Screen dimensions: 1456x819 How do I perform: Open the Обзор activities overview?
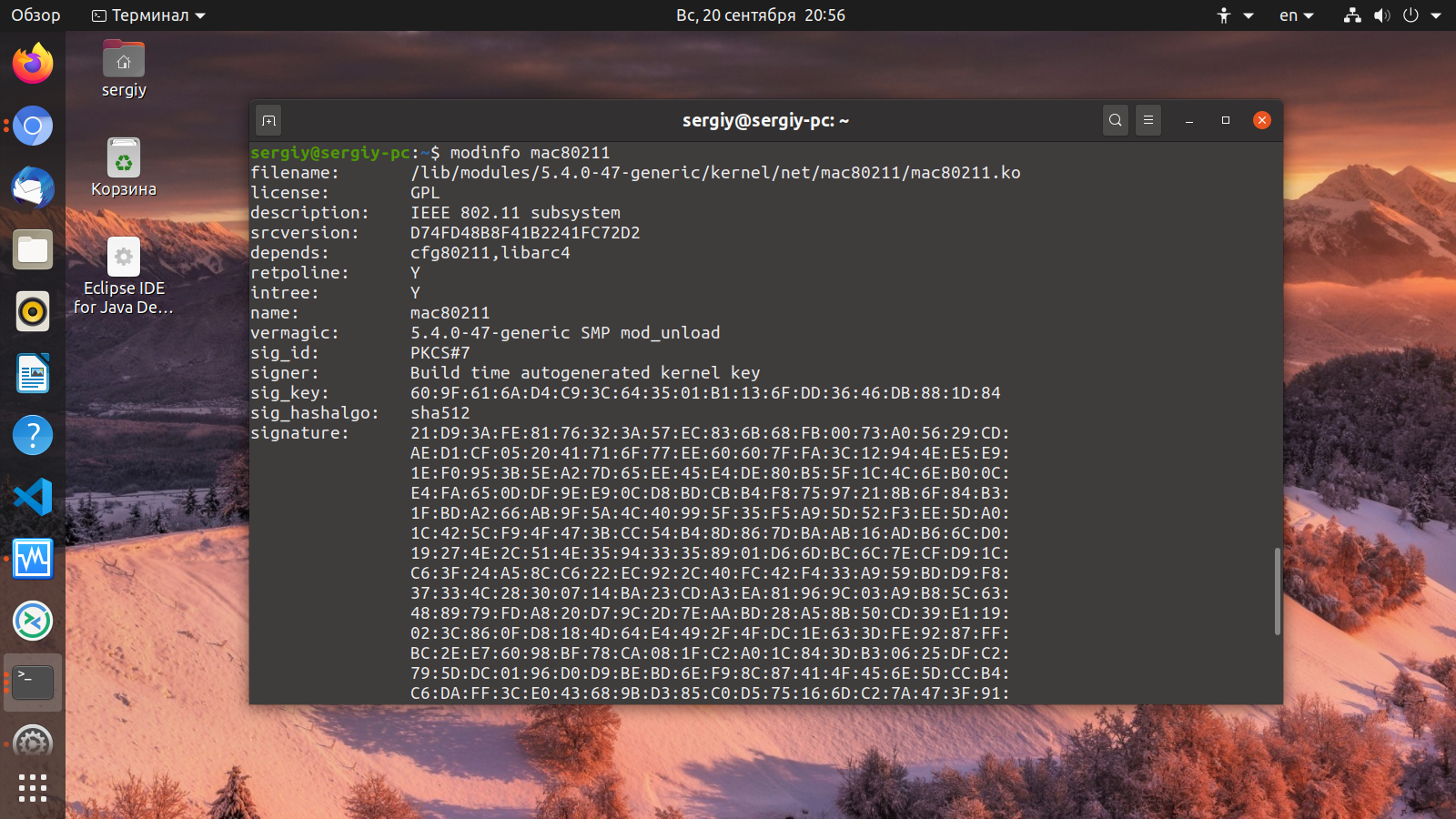[35, 15]
